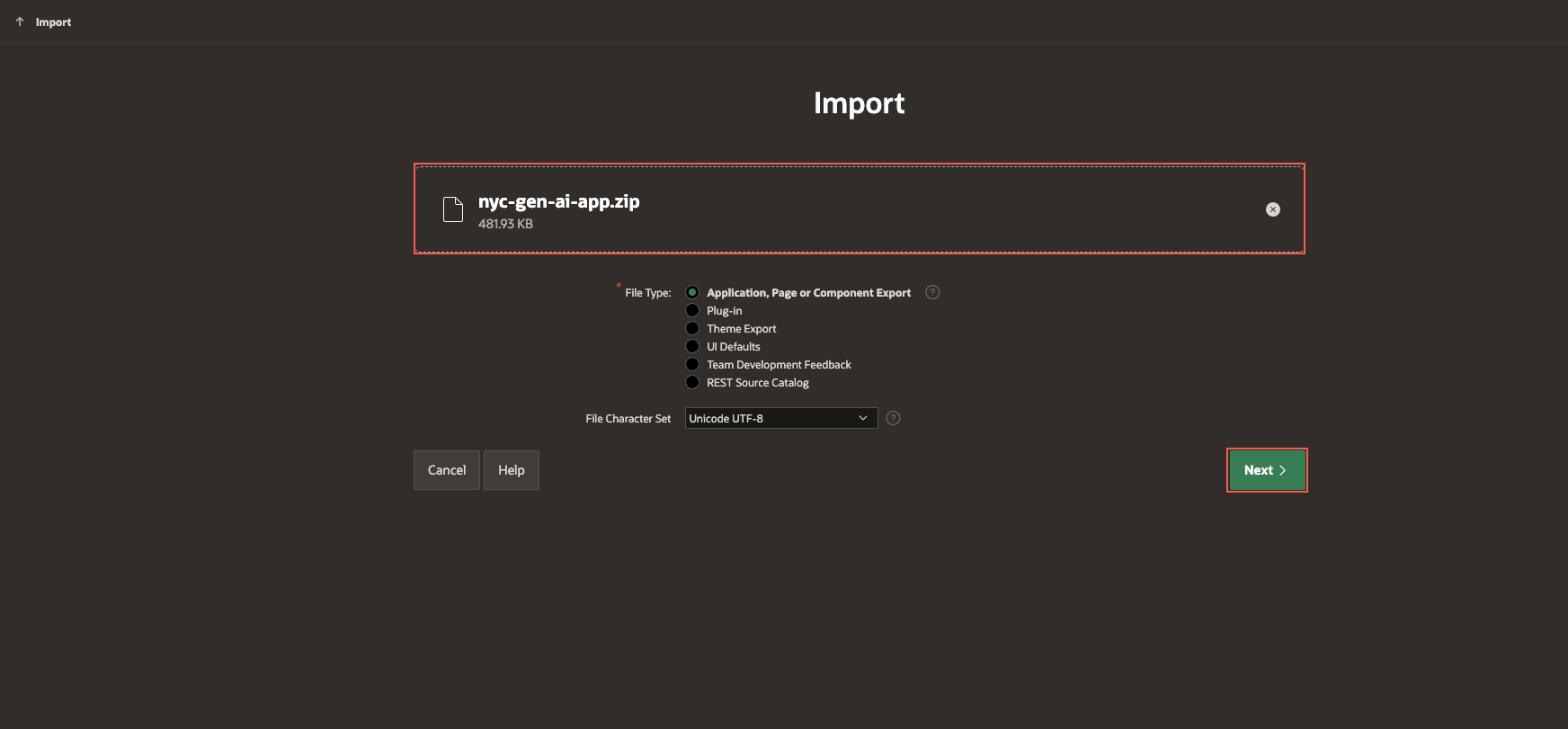This screenshot has width=1568, height=729.
Task: Open the File Character Set dropdown
Action: 781,418
